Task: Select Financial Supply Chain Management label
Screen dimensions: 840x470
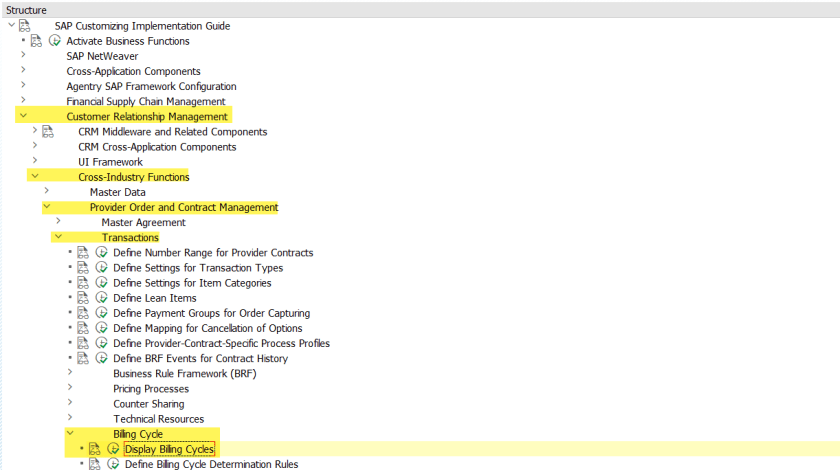Action: click(x=146, y=101)
